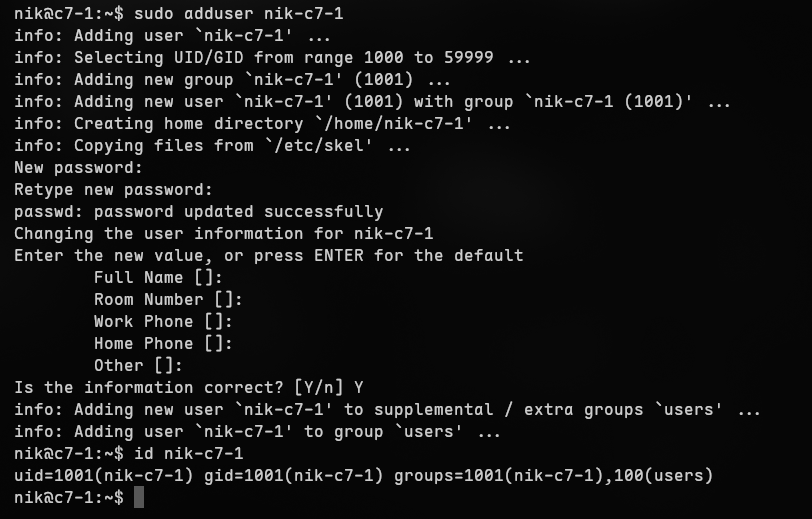Click the 'New password:' prompt line

78,168
